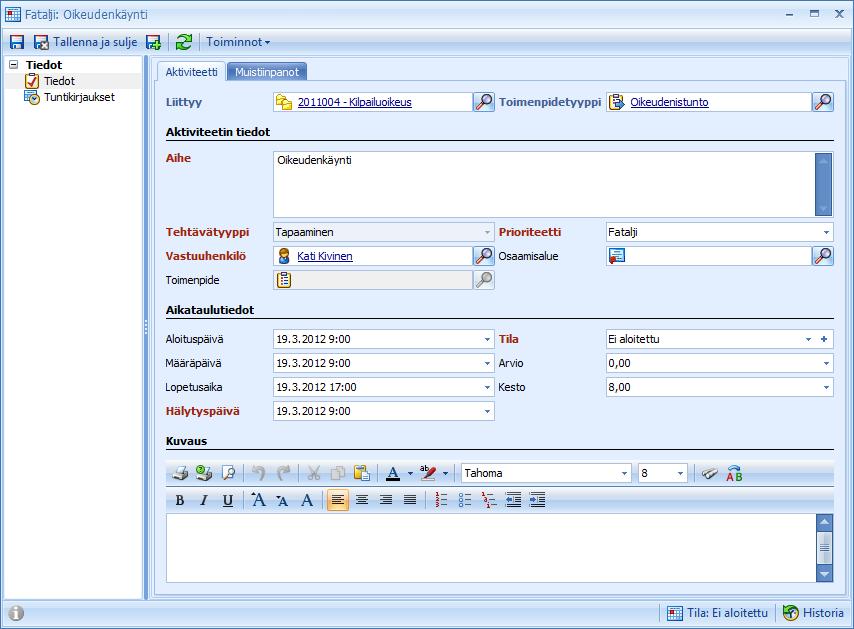Toggle align text right
854x629 pixels.
(386, 500)
